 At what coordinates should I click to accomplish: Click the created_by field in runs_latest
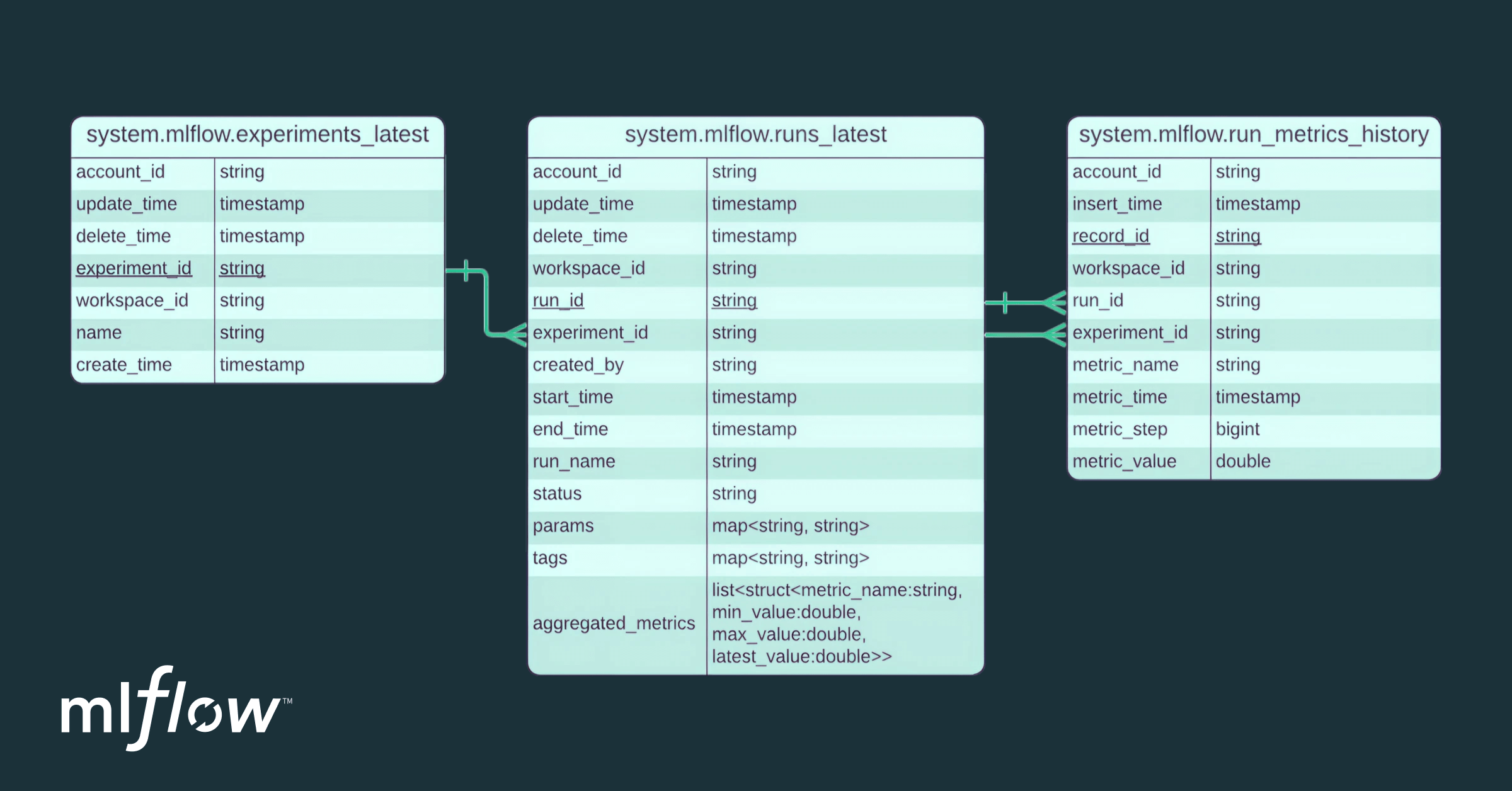(x=578, y=365)
